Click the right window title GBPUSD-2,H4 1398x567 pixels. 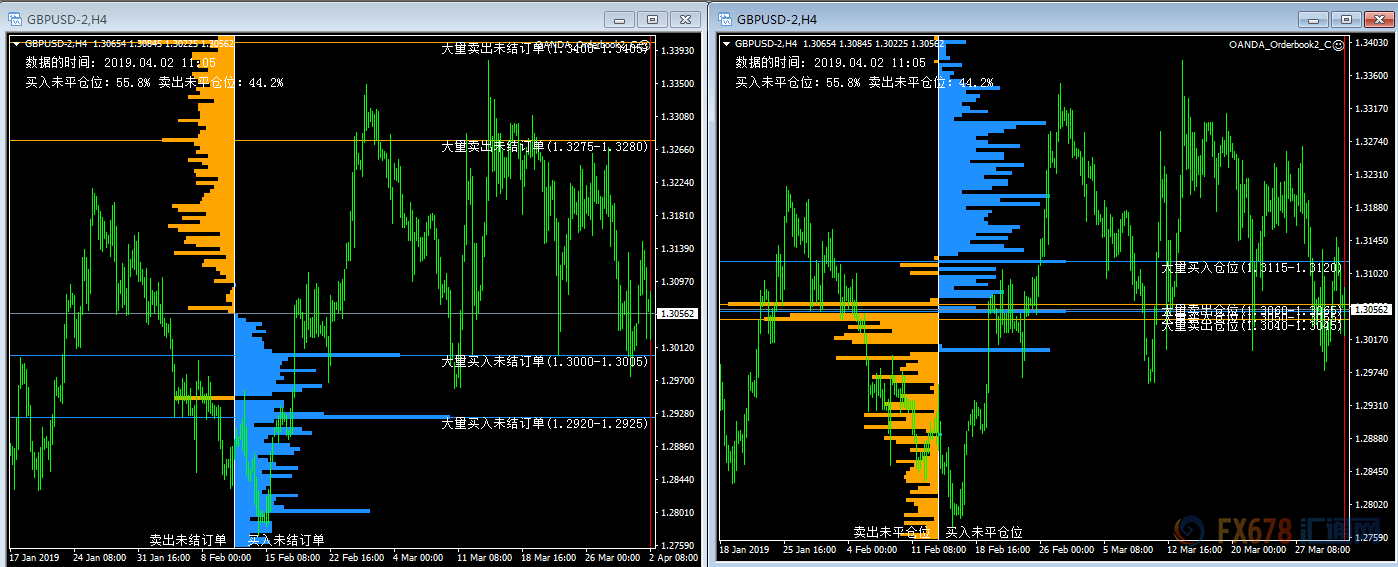tap(777, 19)
